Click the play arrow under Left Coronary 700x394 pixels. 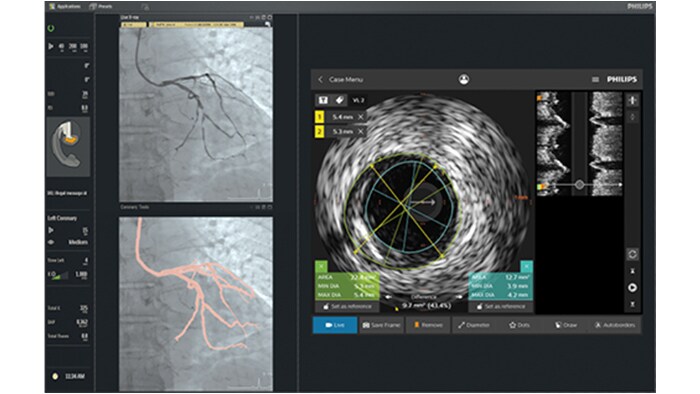[x=51, y=230]
